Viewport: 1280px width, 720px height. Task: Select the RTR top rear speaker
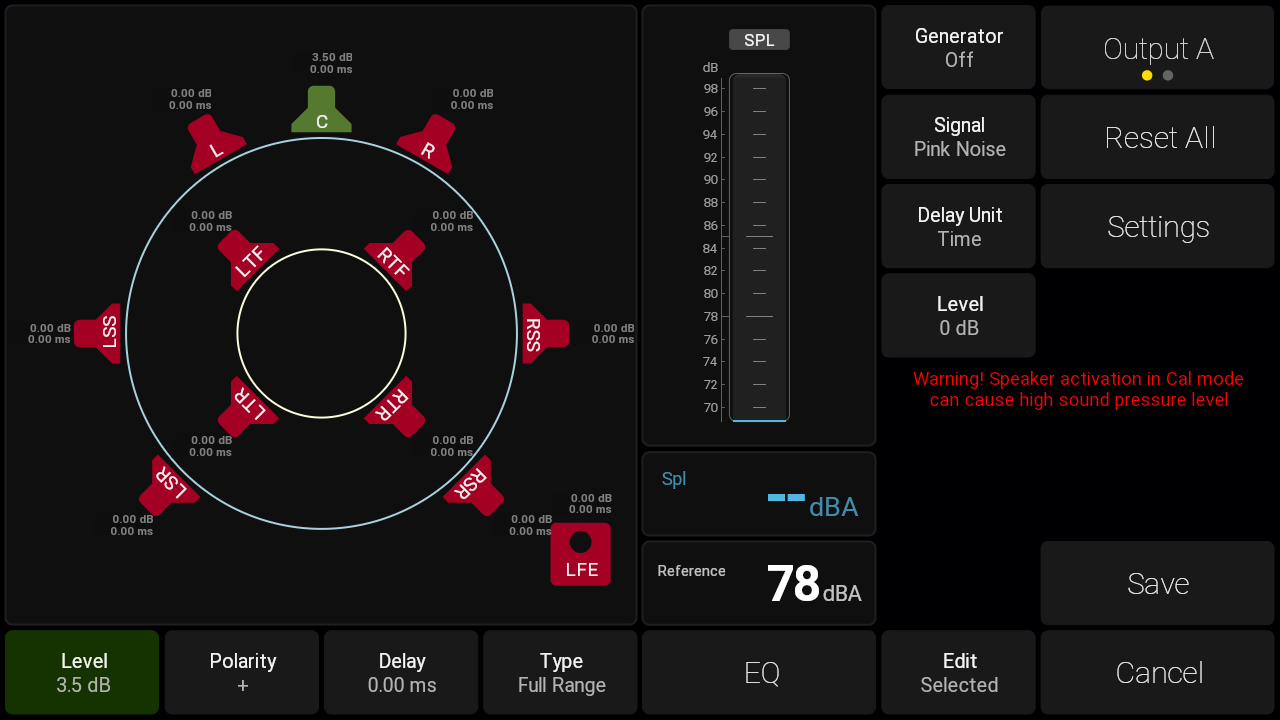click(395, 405)
